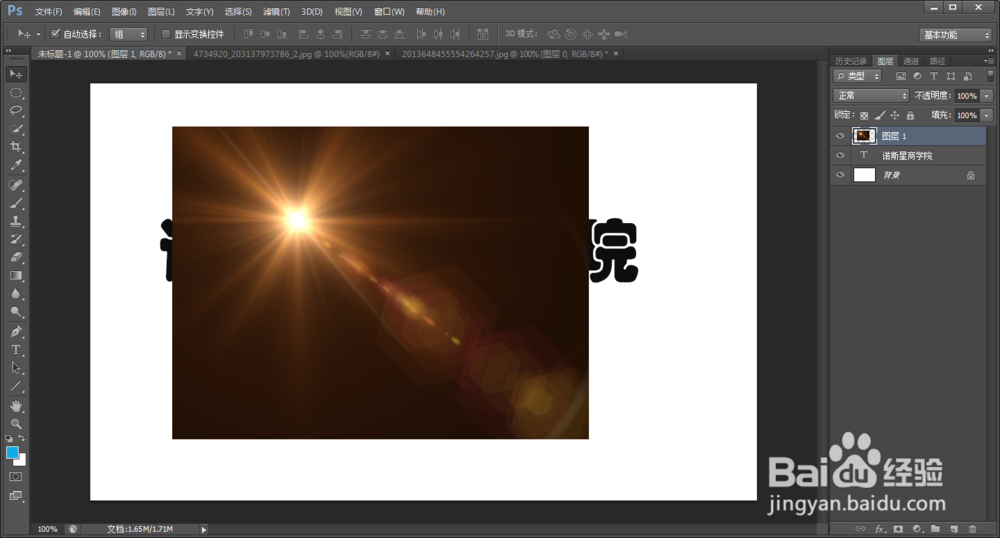Hide 背景 layer visibility eye

(x=840, y=175)
